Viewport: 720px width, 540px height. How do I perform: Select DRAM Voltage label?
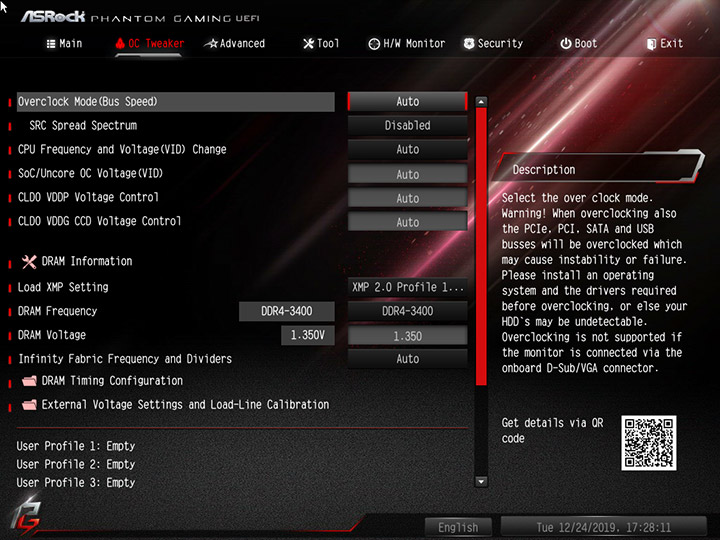coord(51,335)
